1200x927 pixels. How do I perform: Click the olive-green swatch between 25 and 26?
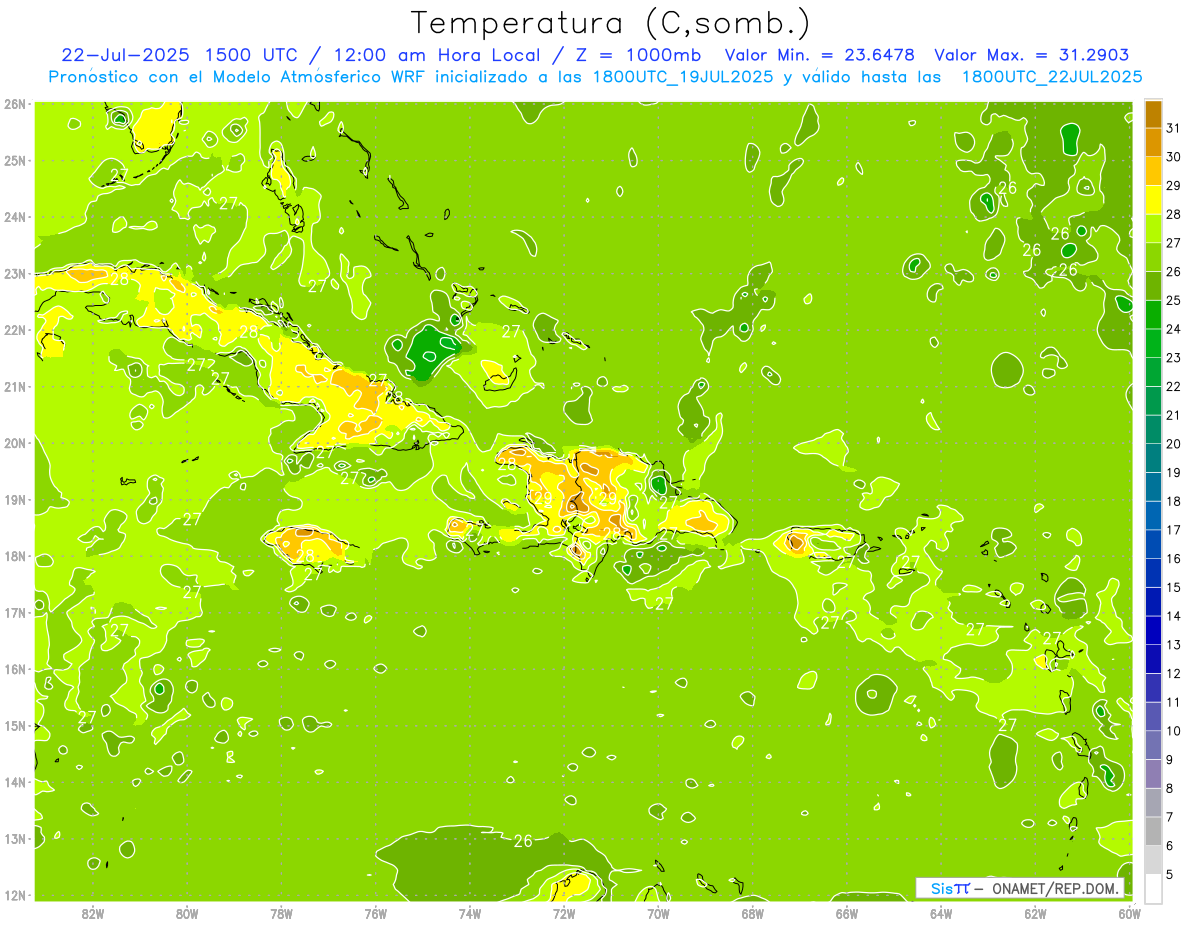pyautogui.click(x=1153, y=286)
